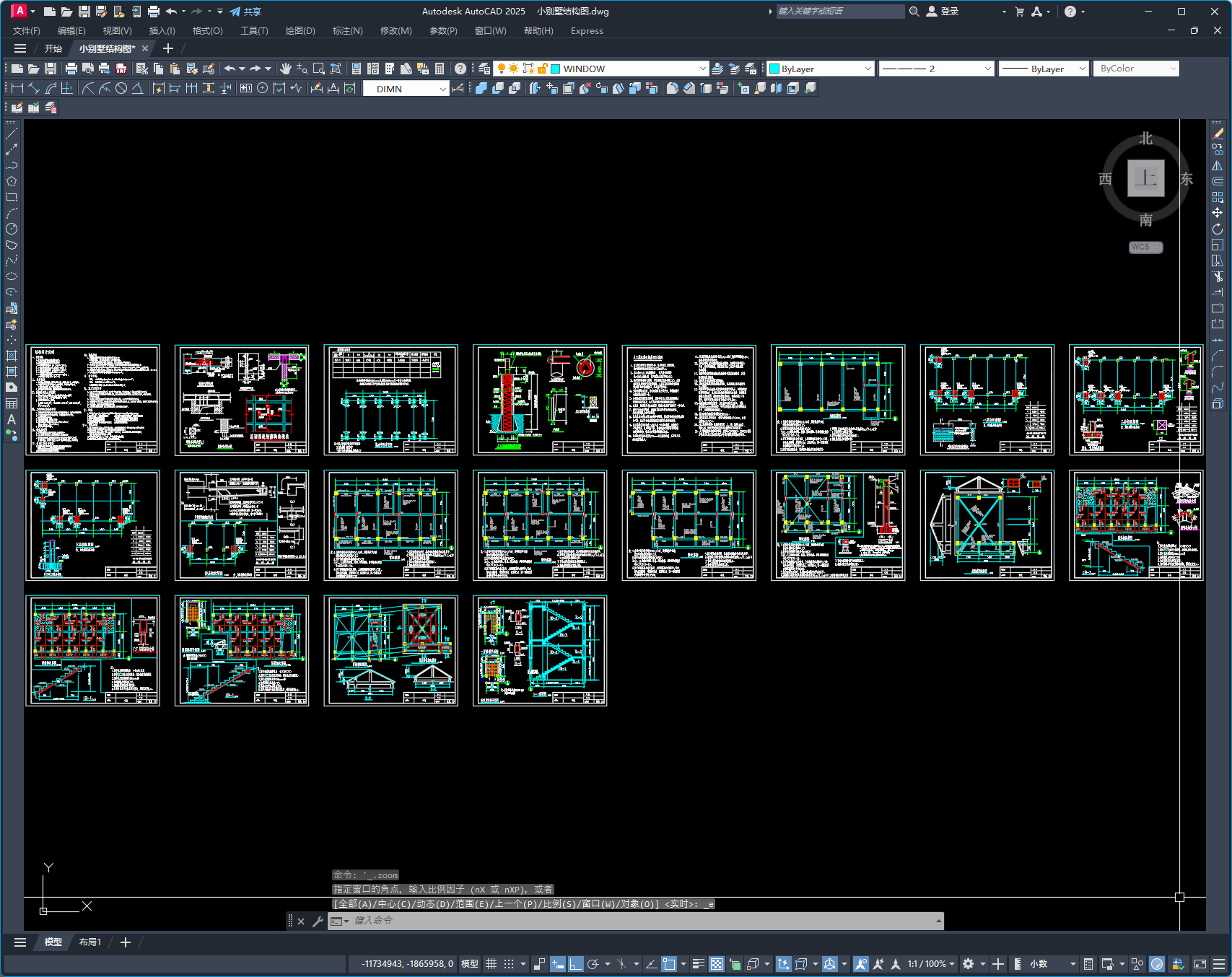Click the search keyword input box
1232x977 pixels.
tap(840, 12)
